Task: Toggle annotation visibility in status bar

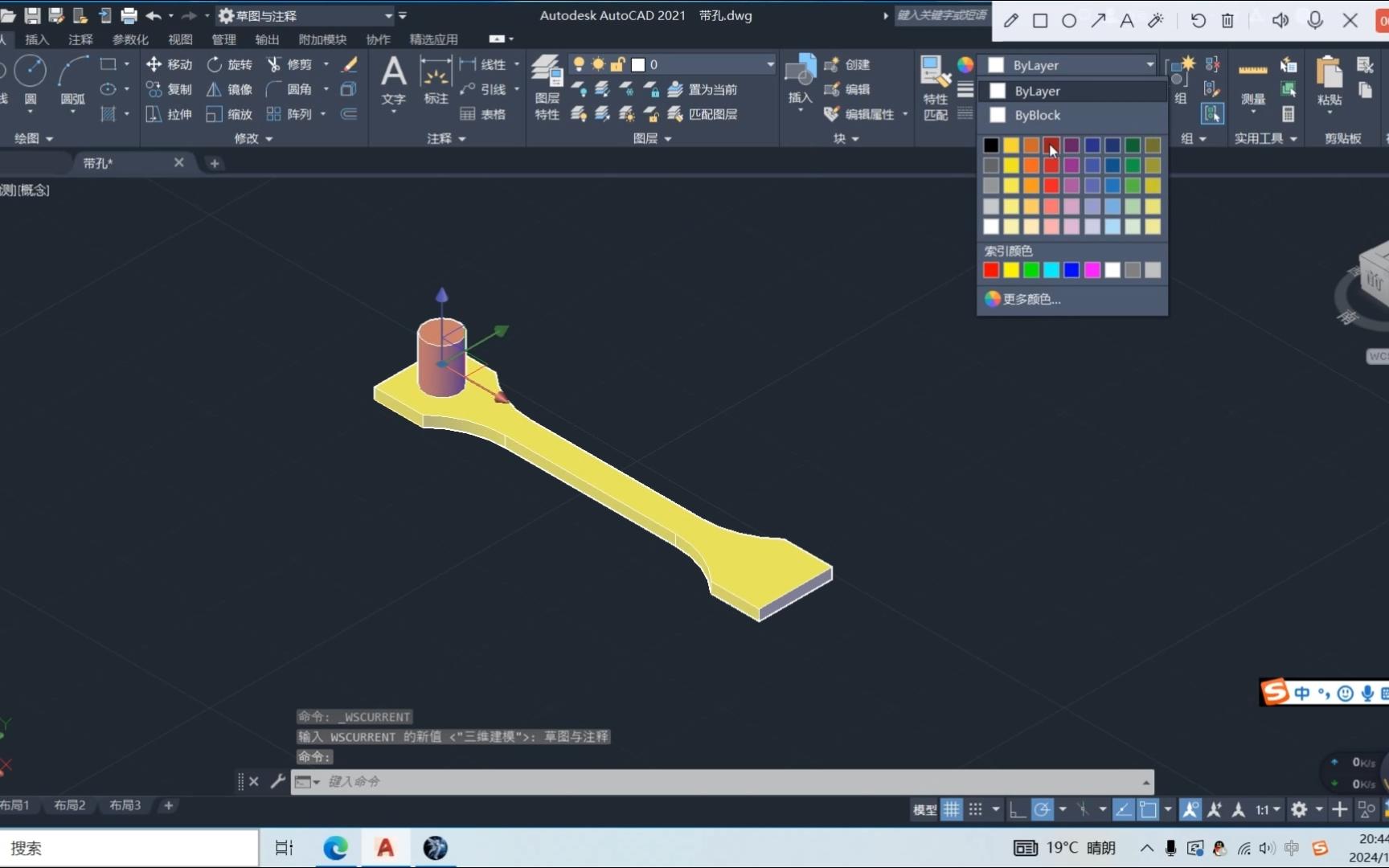Action: coord(1190,809)
